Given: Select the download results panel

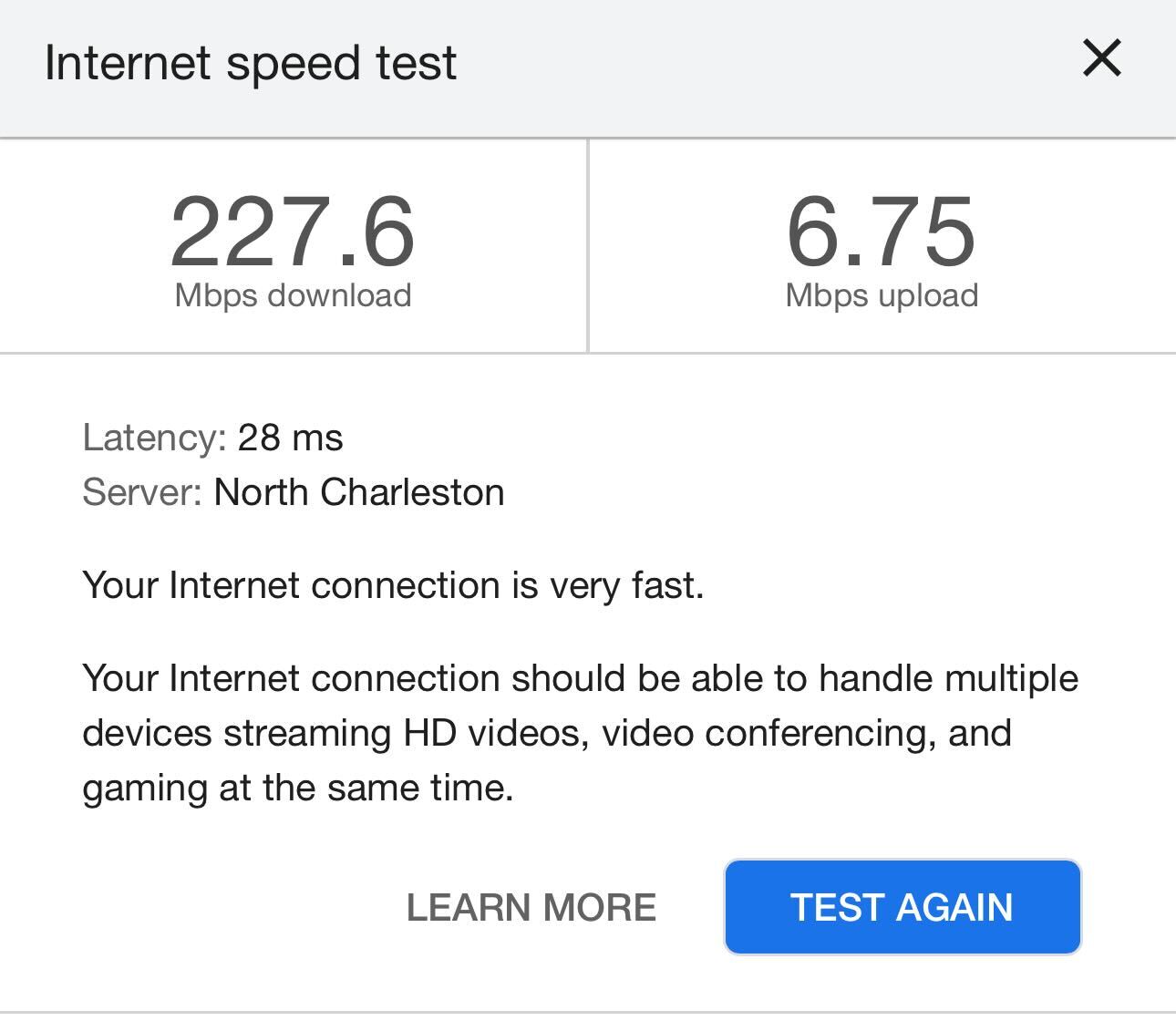Looking at the screenshot, I should pyautogui.click(x=294, y=244).
